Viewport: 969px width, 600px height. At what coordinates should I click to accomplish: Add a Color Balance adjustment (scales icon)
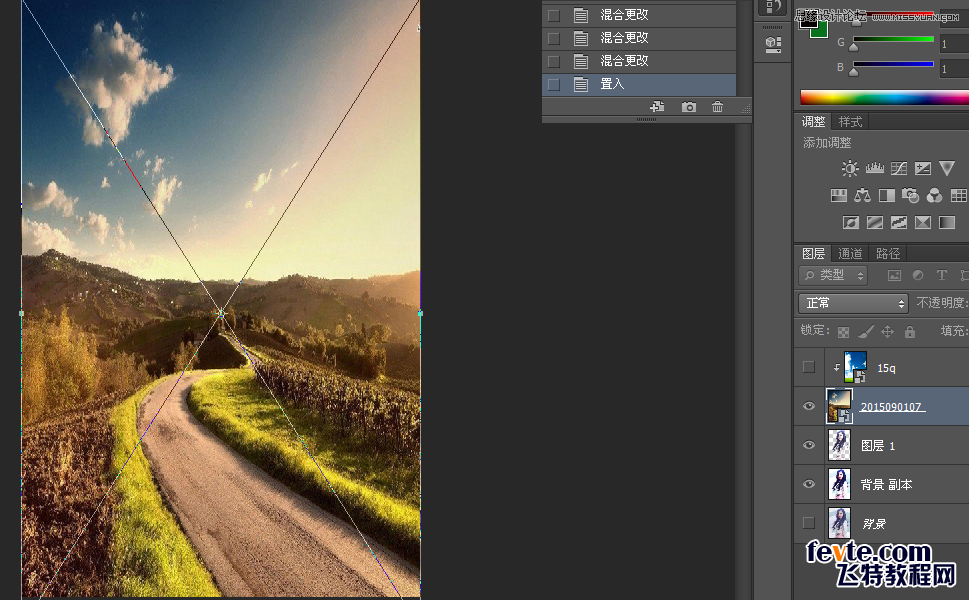(863, 196)
